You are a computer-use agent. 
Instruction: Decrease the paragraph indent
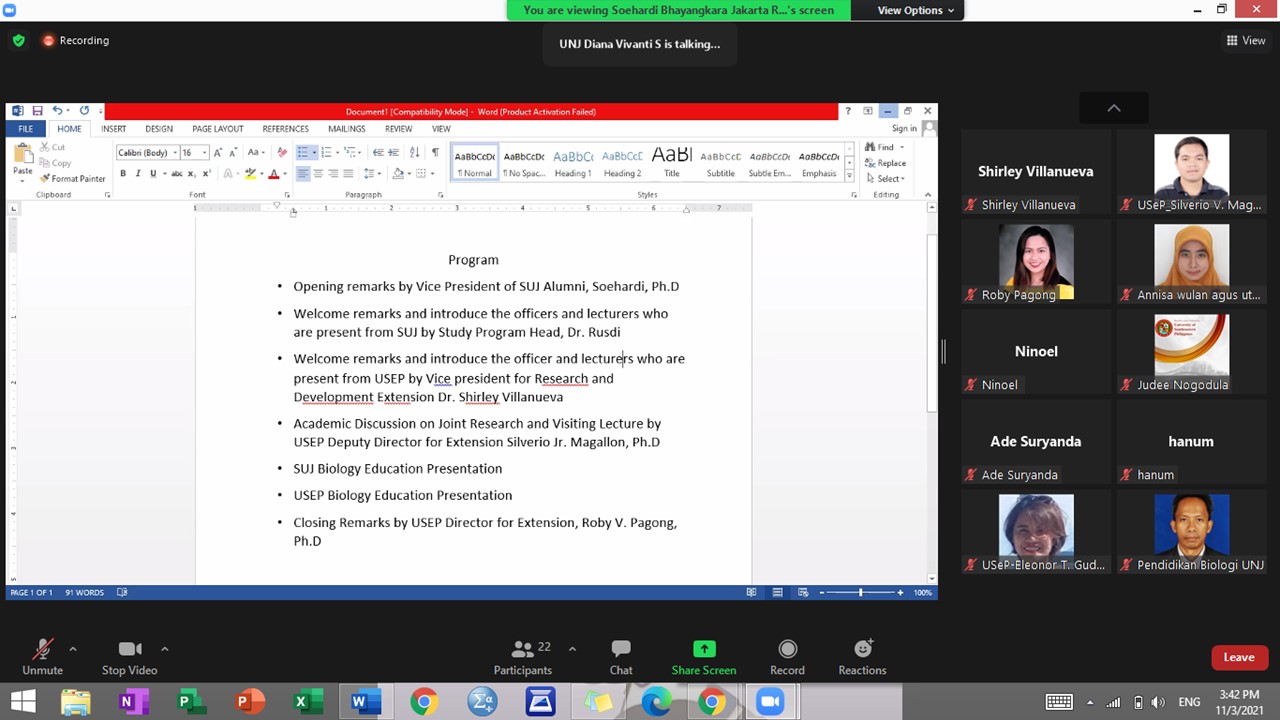pos(378,152)
